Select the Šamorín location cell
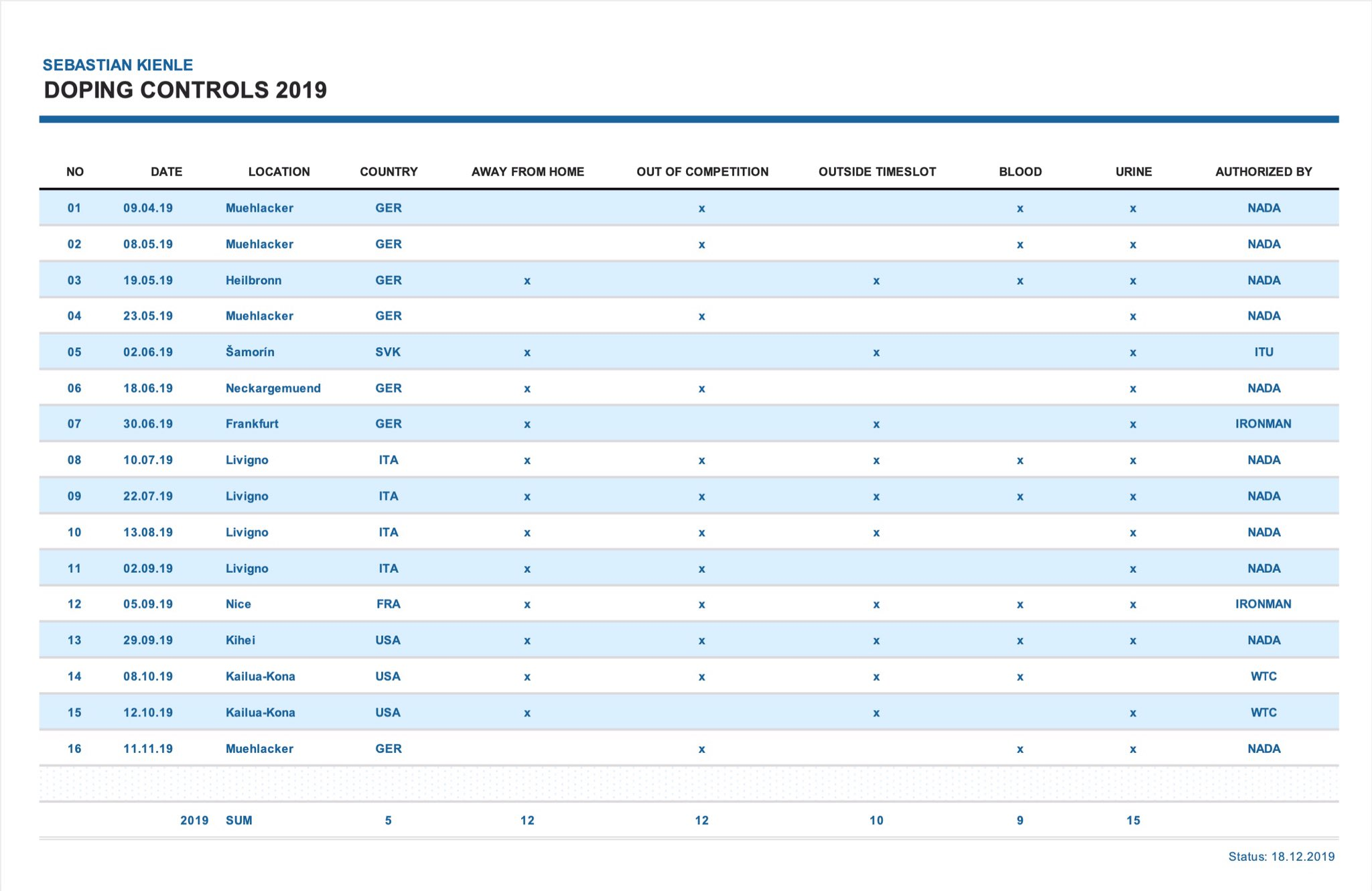Viewport: 1372px width, 891px height. point(250,352)
